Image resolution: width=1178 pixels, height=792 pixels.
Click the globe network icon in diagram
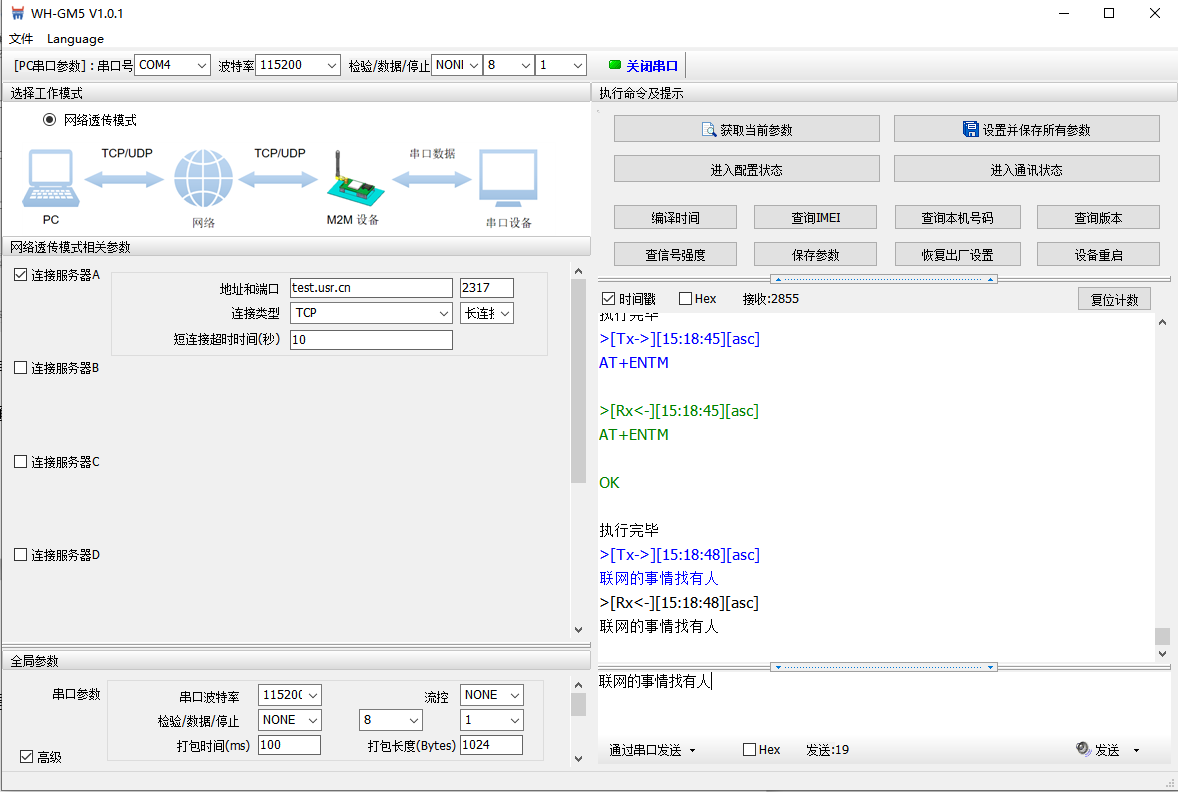pyautogui.click(x=203, y=180)
